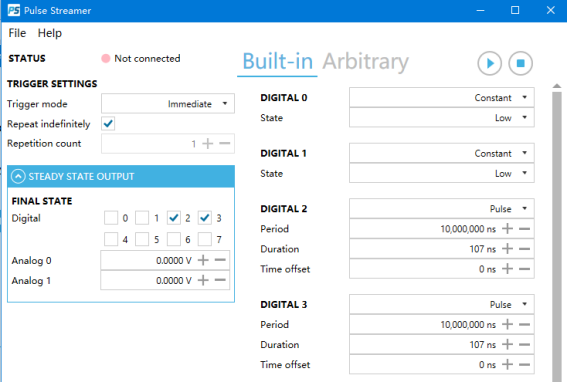Enable final state Digital channel 6
Viewport: 567px width, 383px height.
pyautogui.click(x=174, y=239)
